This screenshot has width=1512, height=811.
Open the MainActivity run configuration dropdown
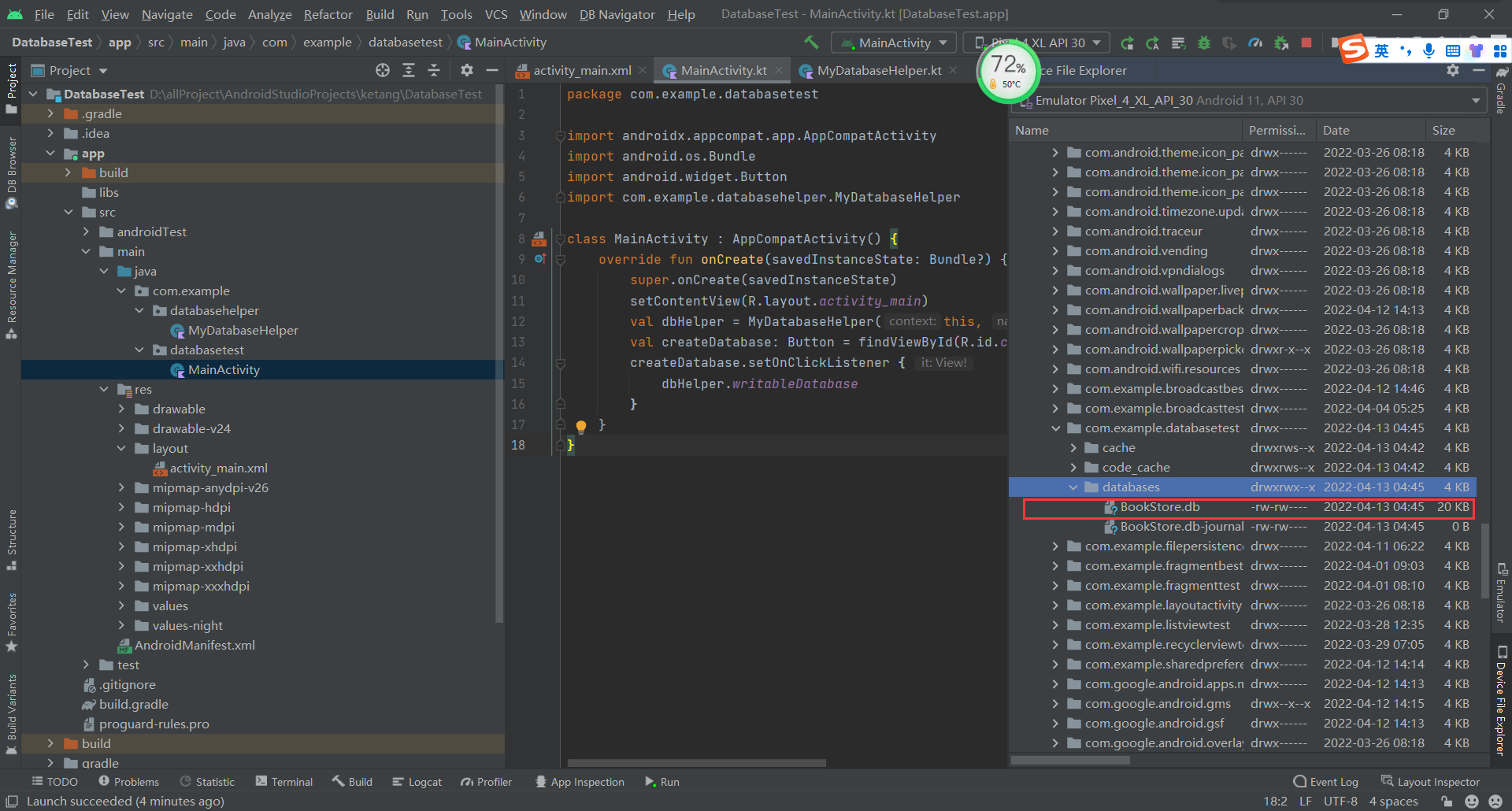click(x=894, y=43)
